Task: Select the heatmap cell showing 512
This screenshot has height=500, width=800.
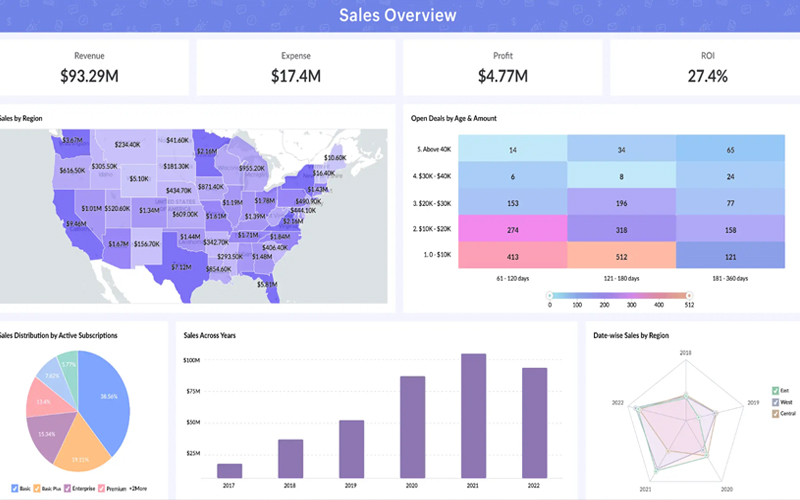Action: (621, 257)
